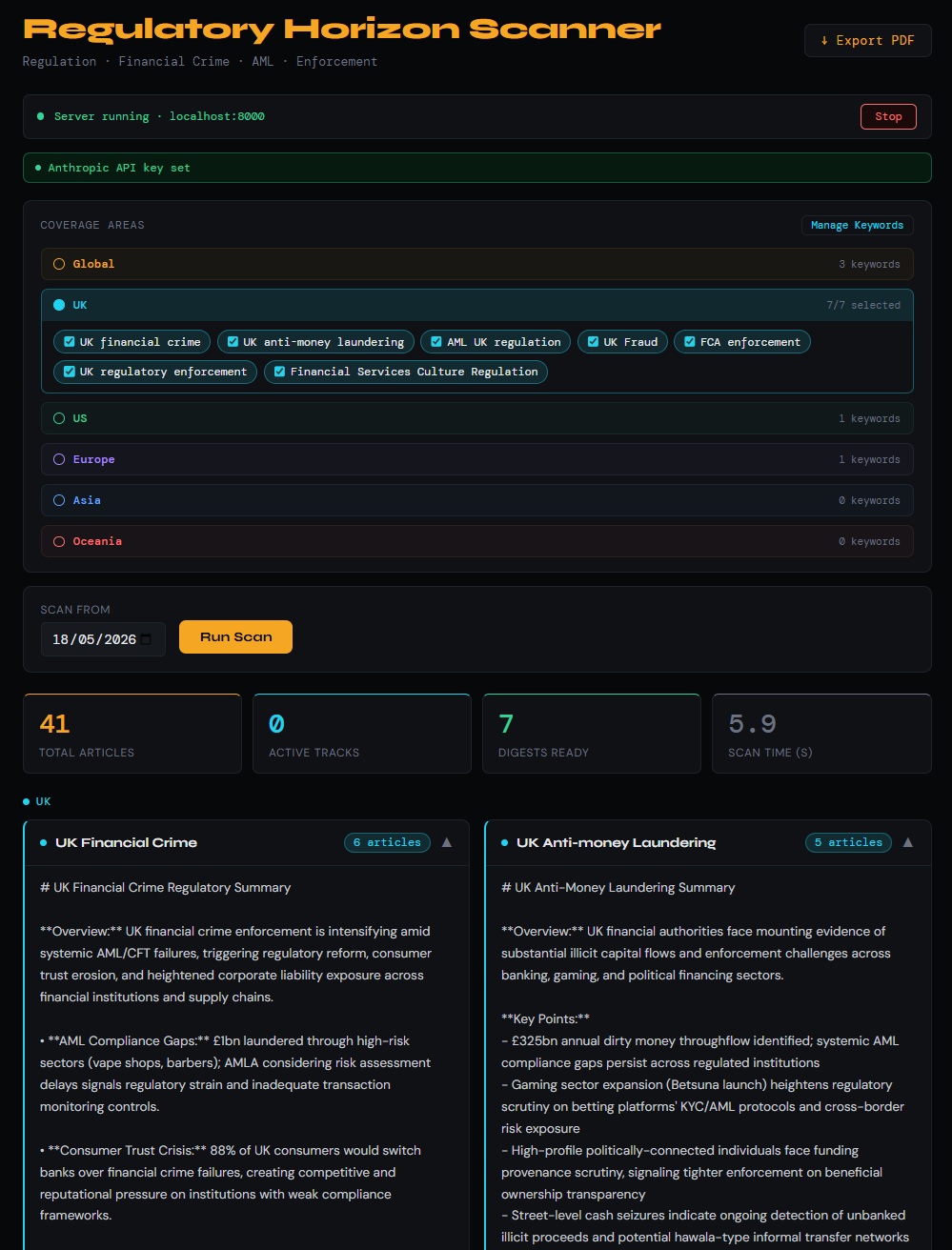Expand the US coverage area
Viewport: 952px width, 1250px height.
[x=476, y=418]
